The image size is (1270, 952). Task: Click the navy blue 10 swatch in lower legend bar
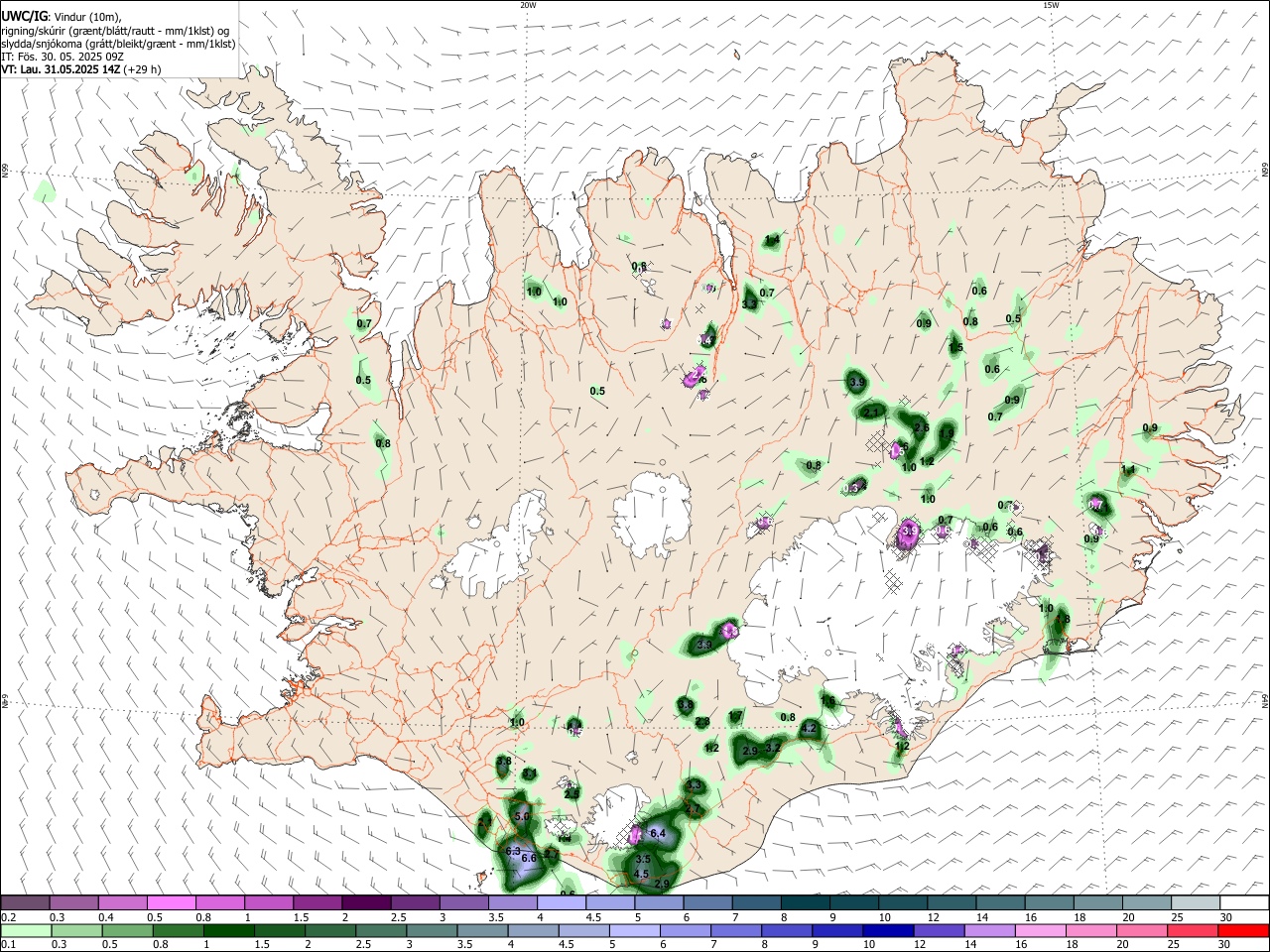(x=889, y=930)
